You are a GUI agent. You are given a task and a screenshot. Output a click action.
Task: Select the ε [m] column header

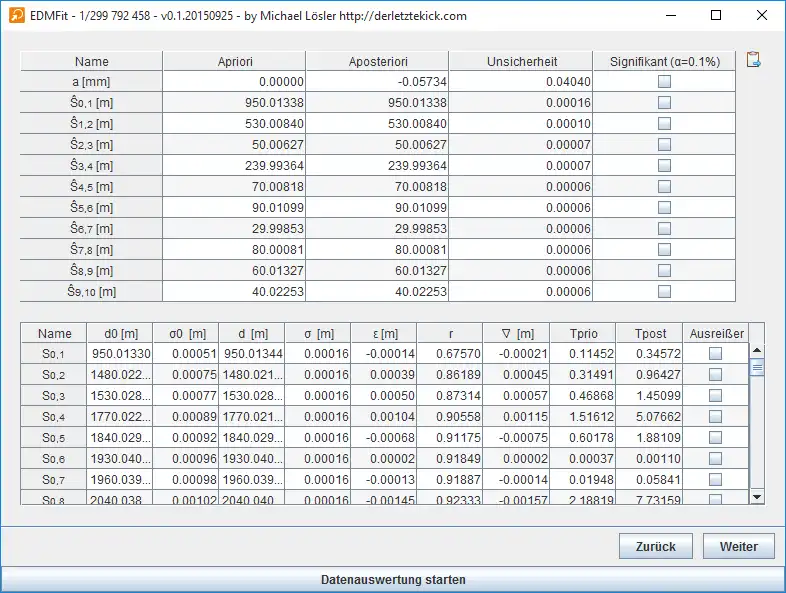pos(384,333)
